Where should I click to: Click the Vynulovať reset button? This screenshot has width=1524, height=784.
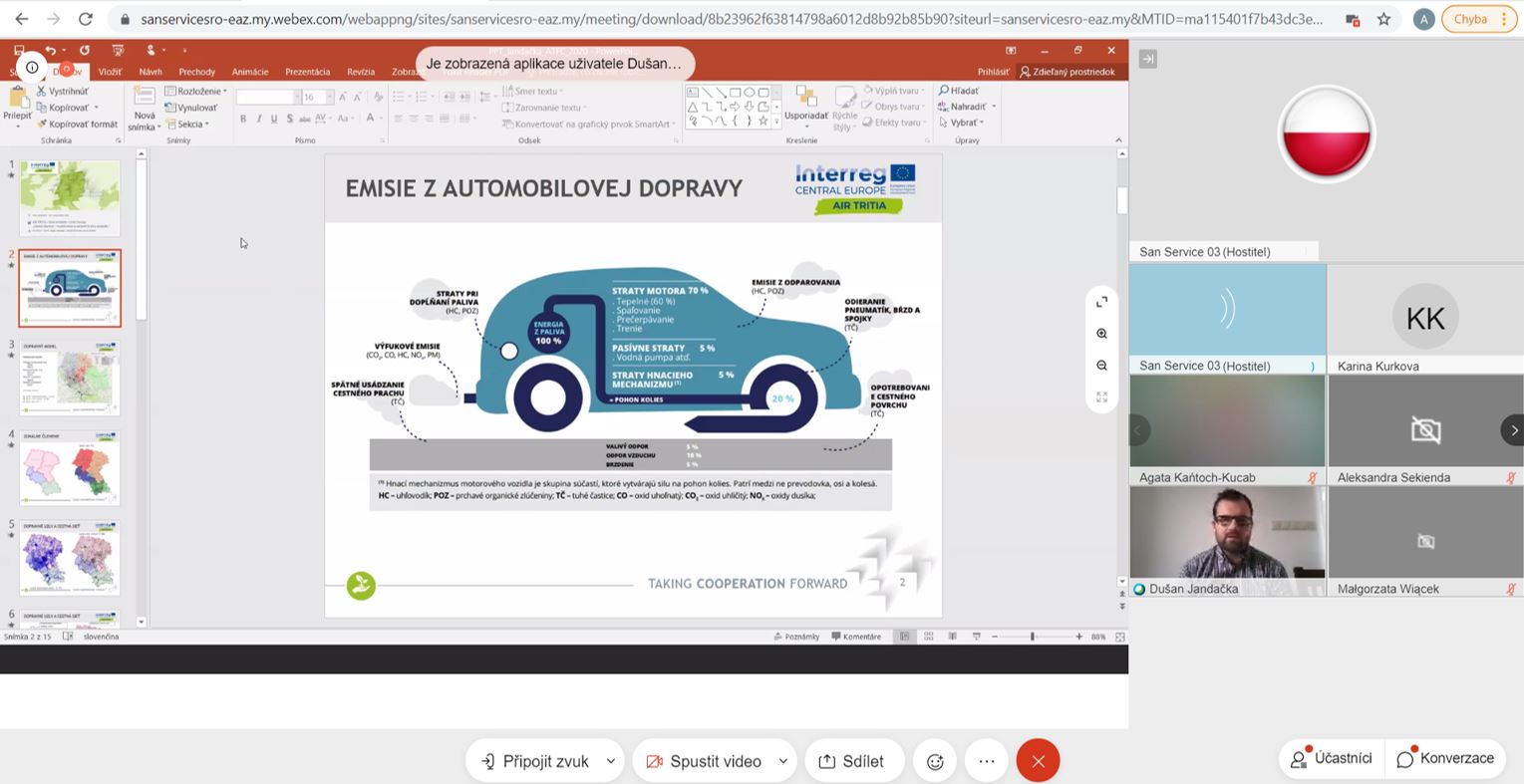click(191, 108)
